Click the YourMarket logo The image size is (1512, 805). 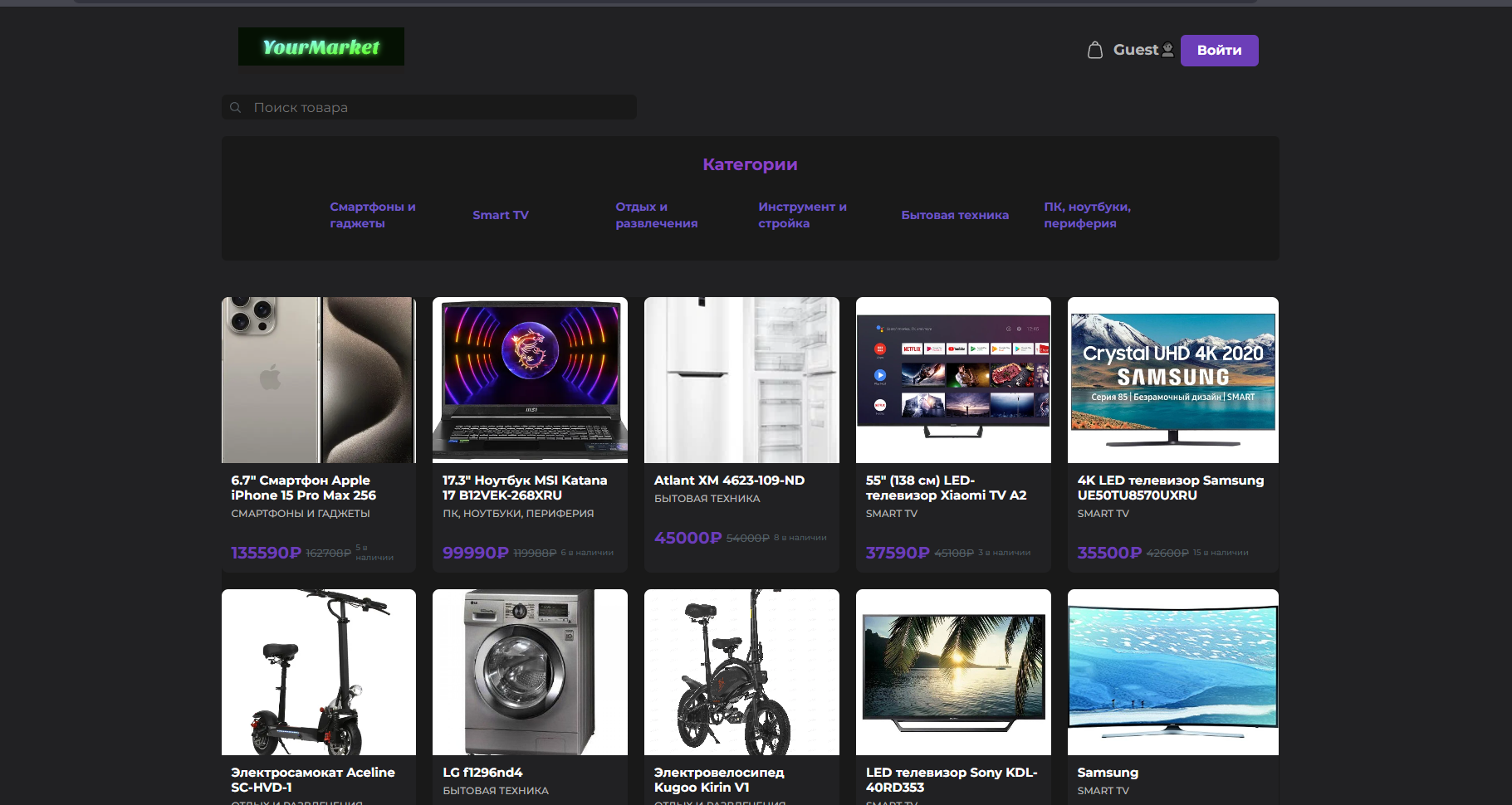(x=321, y=46)
